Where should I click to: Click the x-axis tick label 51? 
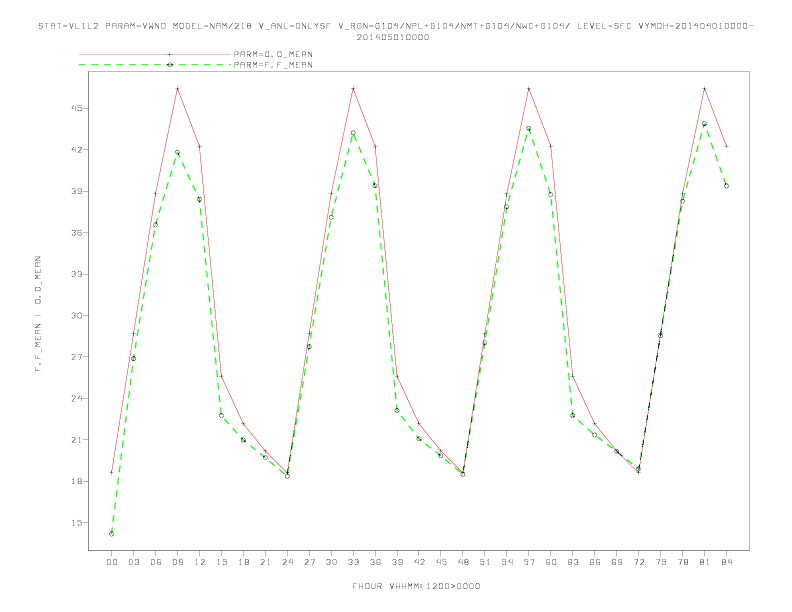click(485, 562)
